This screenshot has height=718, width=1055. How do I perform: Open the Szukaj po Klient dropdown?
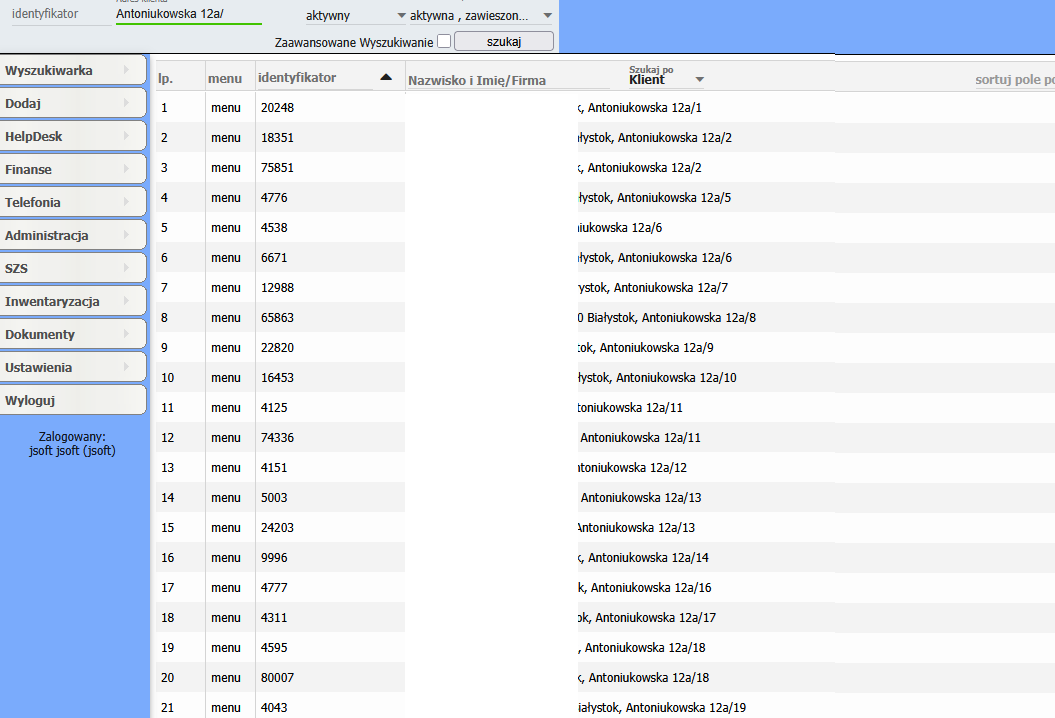pyautogui.click(x=699, y=80)
